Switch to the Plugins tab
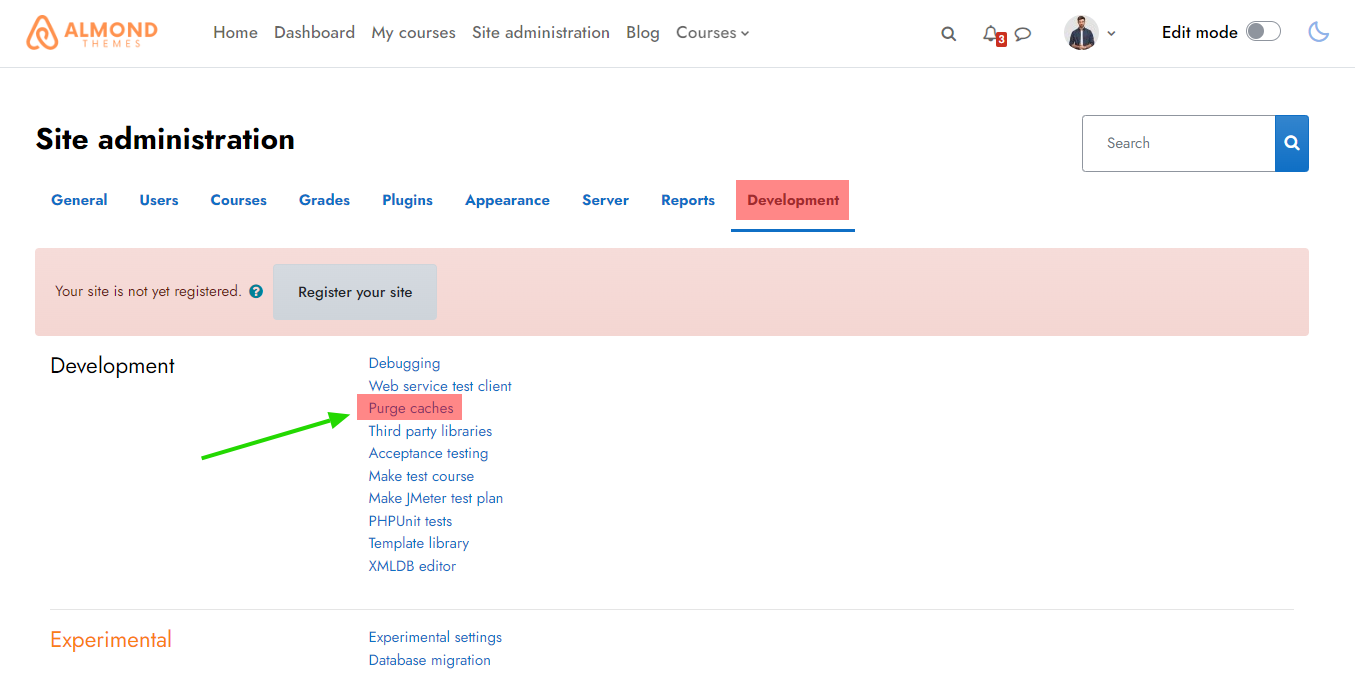The image size is (1355, 695). click(407, 199)
